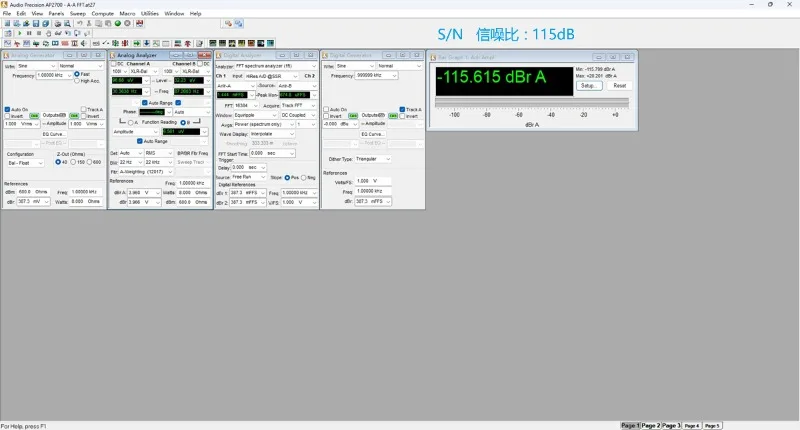
Task: Click the green play macro icon
Action: (20, 33)
